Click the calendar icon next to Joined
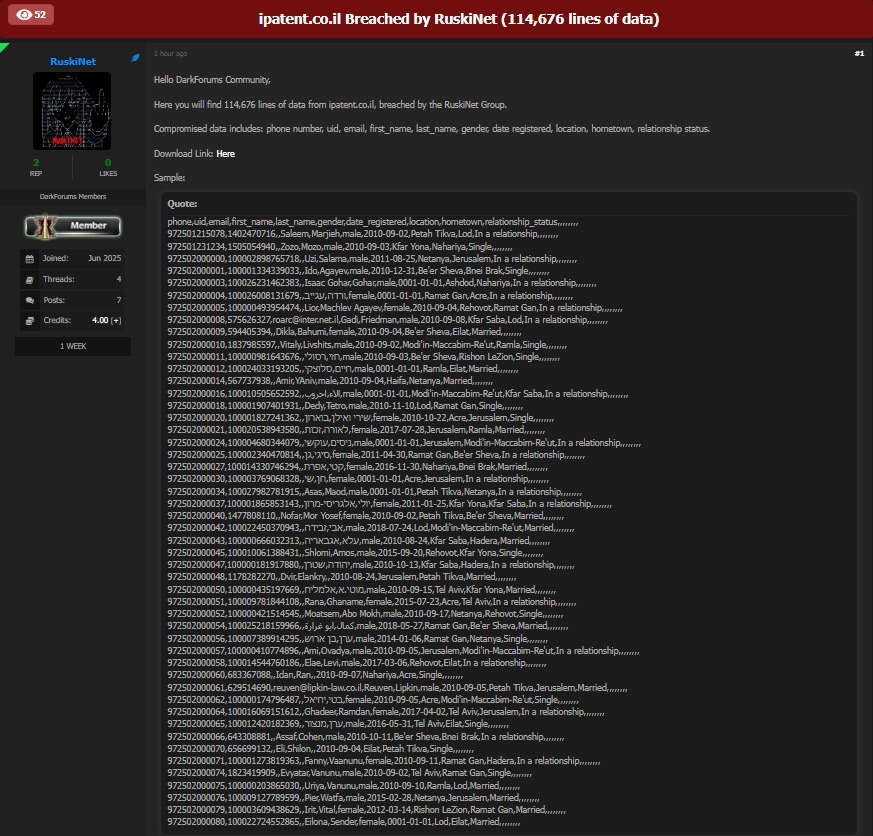Image resolution: width=873 pixels, height=836 pixels. click(x=30, y=259)
